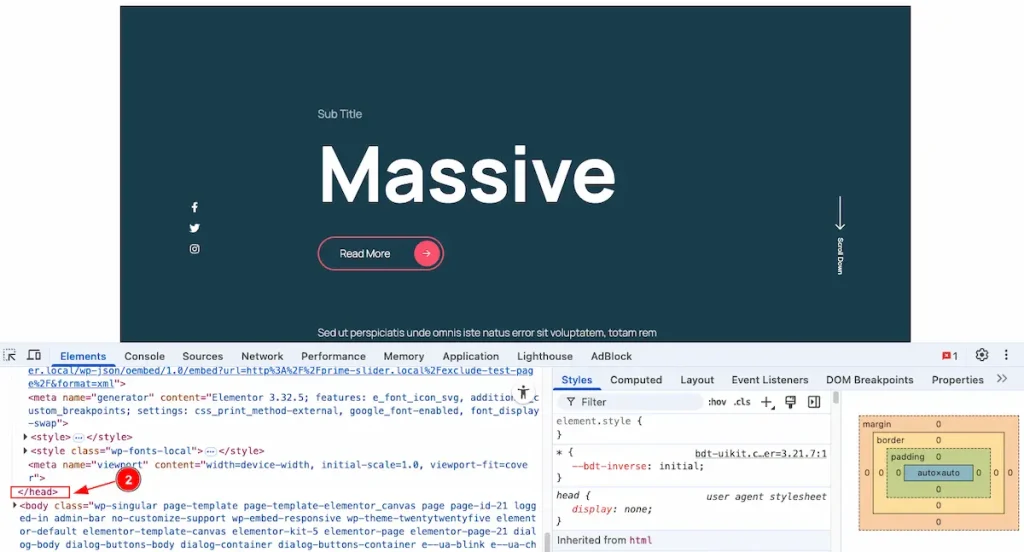Click the inspect element picker icon
Screen dimensions: 1024x552
point(10,356)
